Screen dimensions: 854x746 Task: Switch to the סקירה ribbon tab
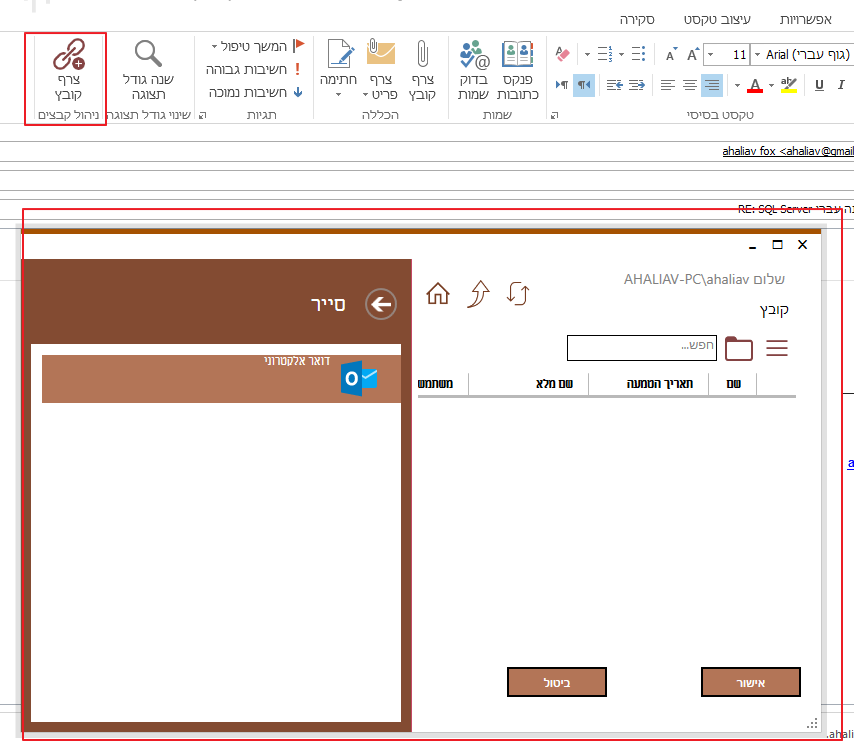click(x=637, y=20)
